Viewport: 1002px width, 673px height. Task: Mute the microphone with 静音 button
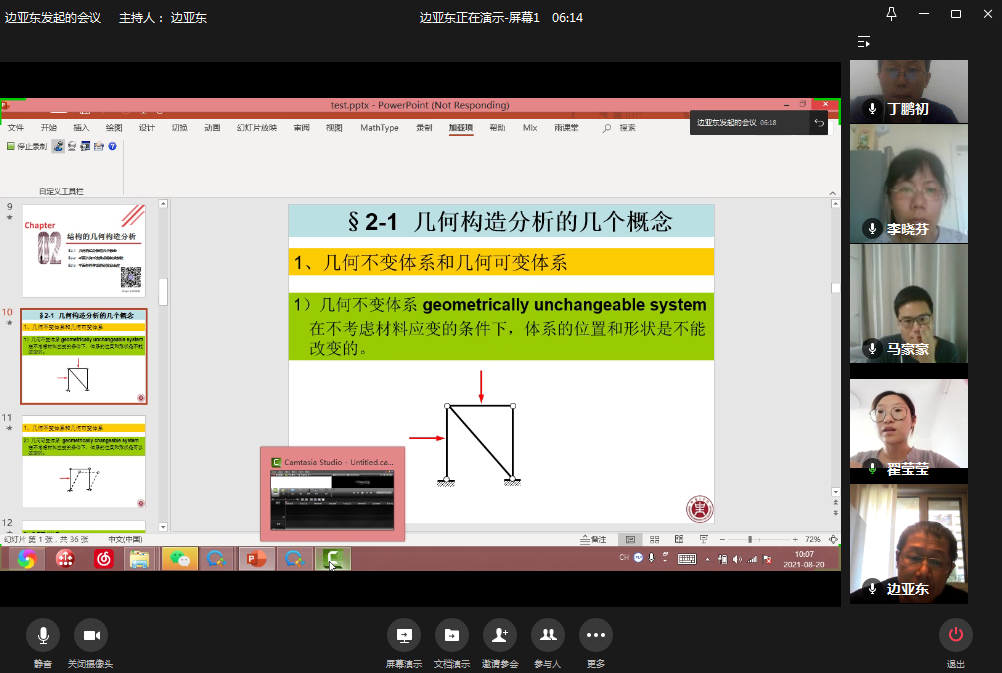point(43,635)
